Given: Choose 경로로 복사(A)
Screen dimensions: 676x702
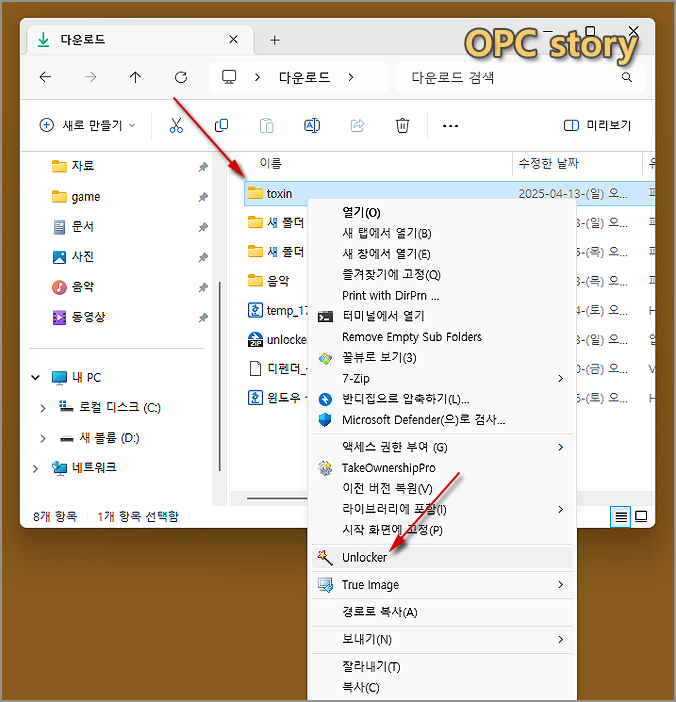Looking at the screenshot, I should pyautogui.click(x=442, y=612).
